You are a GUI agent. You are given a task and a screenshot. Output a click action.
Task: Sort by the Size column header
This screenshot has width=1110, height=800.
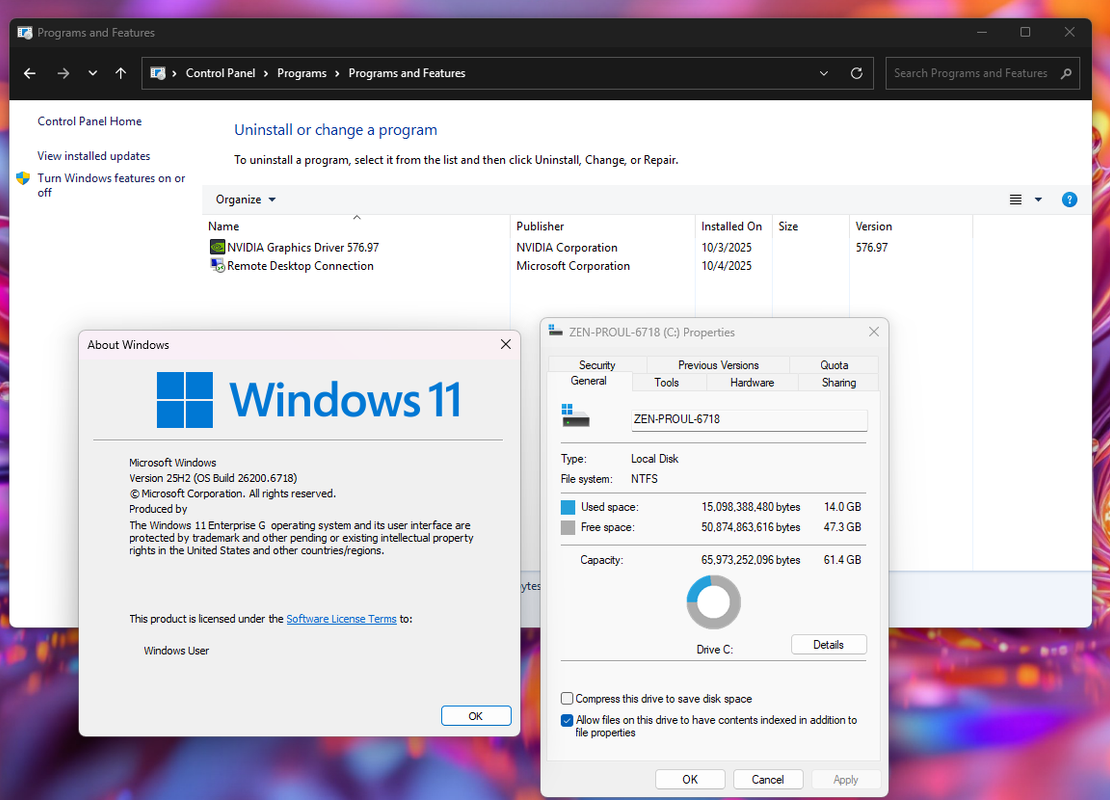pyautogui.click(x=811, y=226)
